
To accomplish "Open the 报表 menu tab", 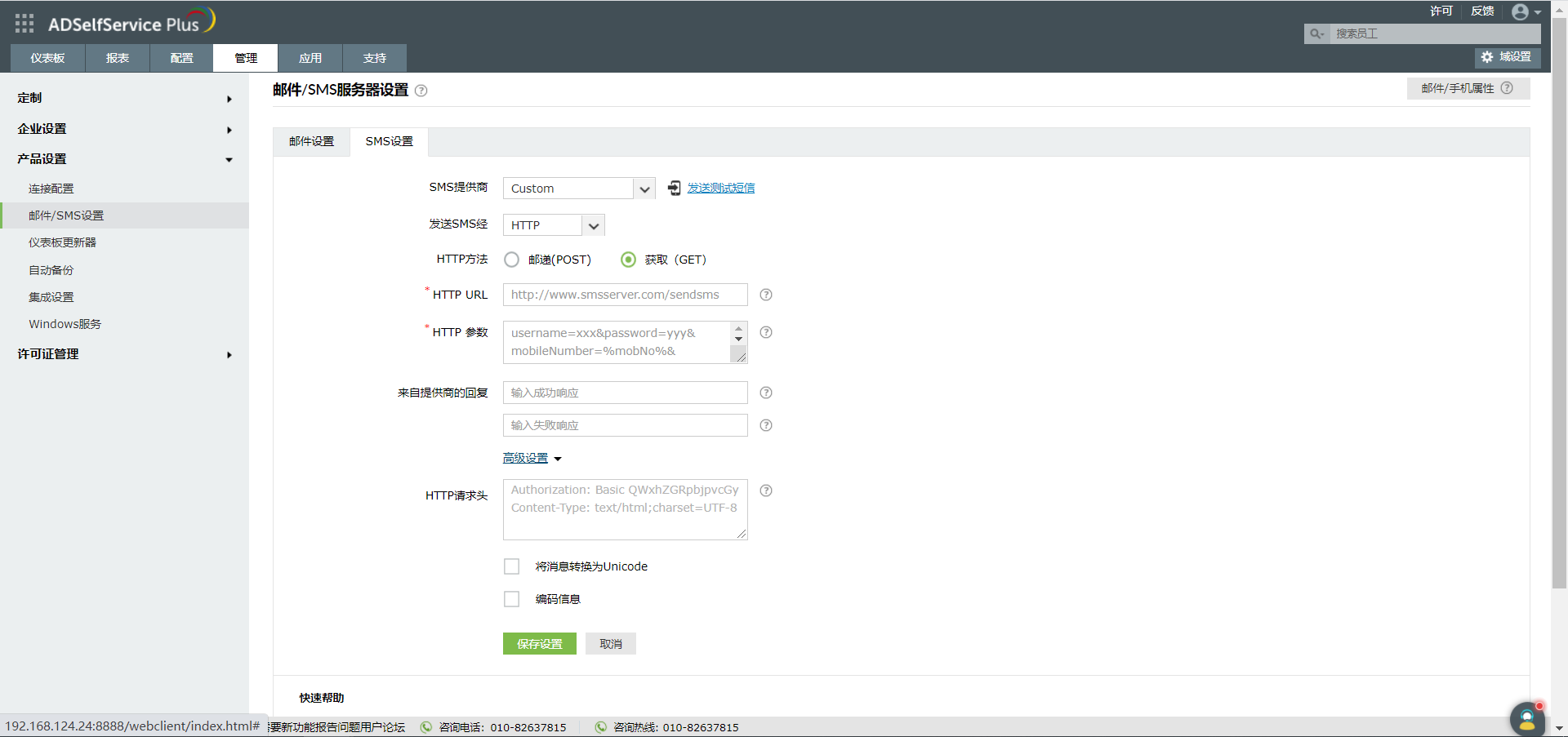I will 117,57.
